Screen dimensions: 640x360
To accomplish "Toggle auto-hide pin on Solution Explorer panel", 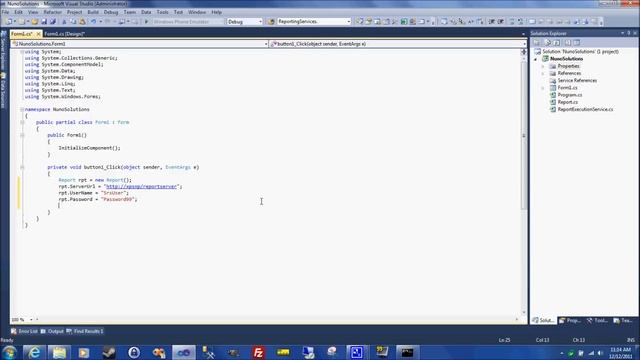I will pos(629,33).
